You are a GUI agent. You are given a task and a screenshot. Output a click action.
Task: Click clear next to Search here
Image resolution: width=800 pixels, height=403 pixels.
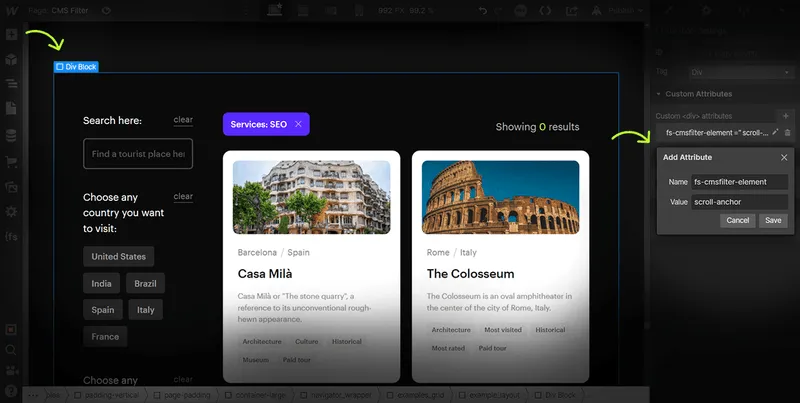coord(183,120)
